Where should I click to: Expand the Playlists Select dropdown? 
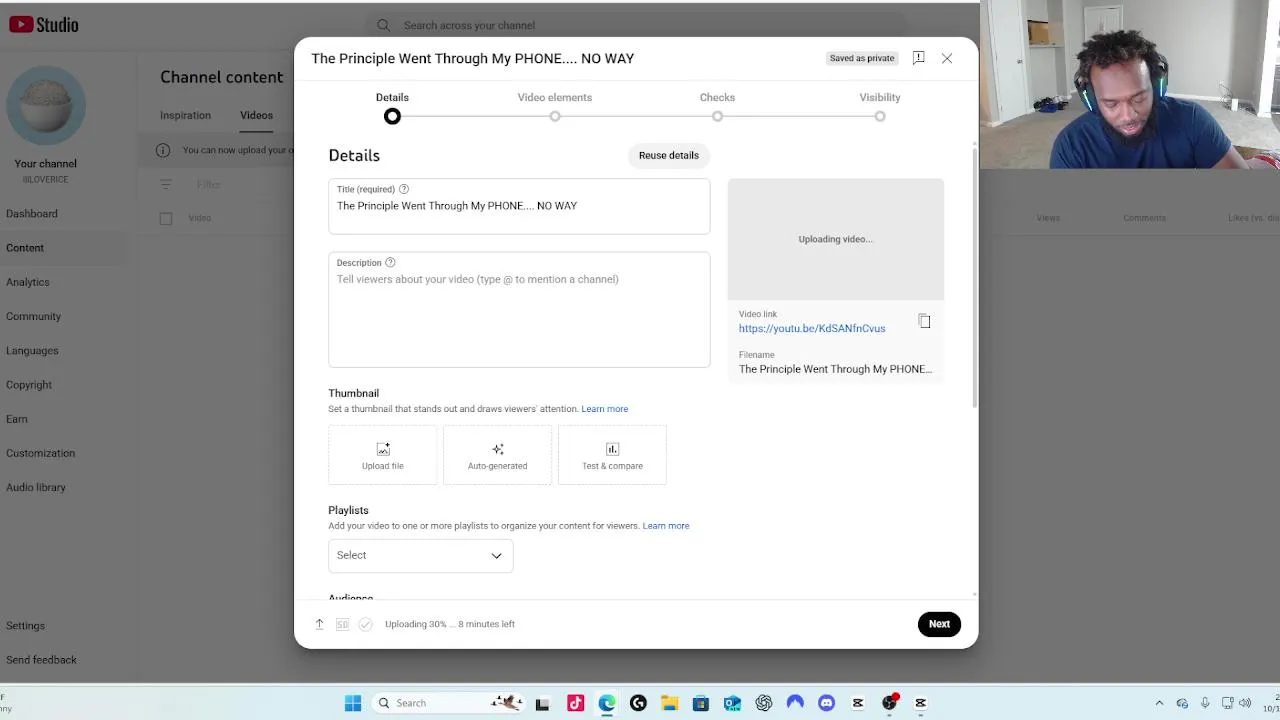click(420, 555)
